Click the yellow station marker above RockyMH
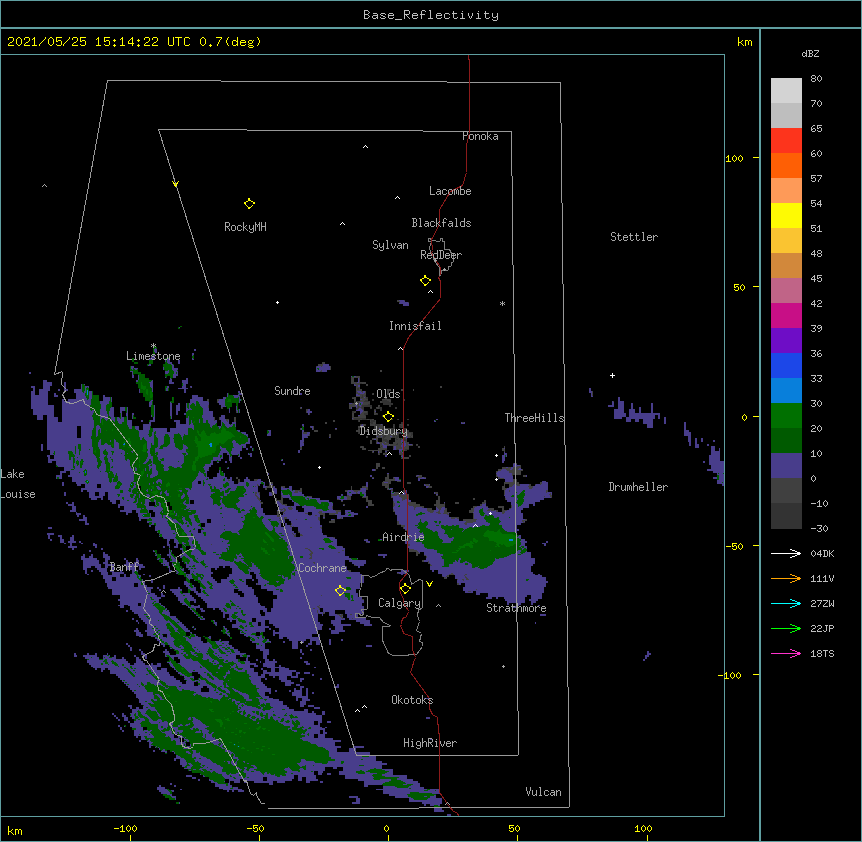Image resolution: width=862 pixels, height=842 pixels. (x=249, y=204)
